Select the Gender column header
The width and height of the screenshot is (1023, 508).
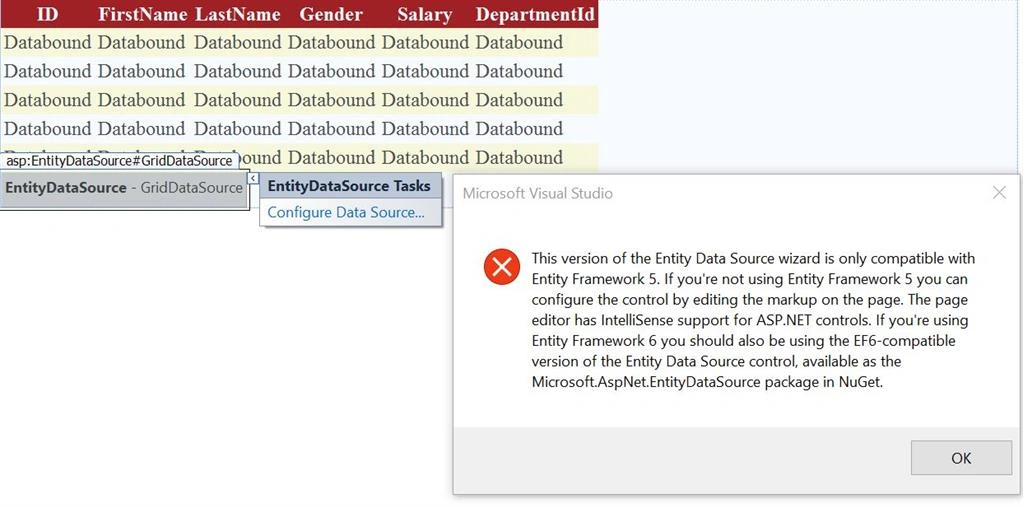pyautogui.click(x=331, y=14)
